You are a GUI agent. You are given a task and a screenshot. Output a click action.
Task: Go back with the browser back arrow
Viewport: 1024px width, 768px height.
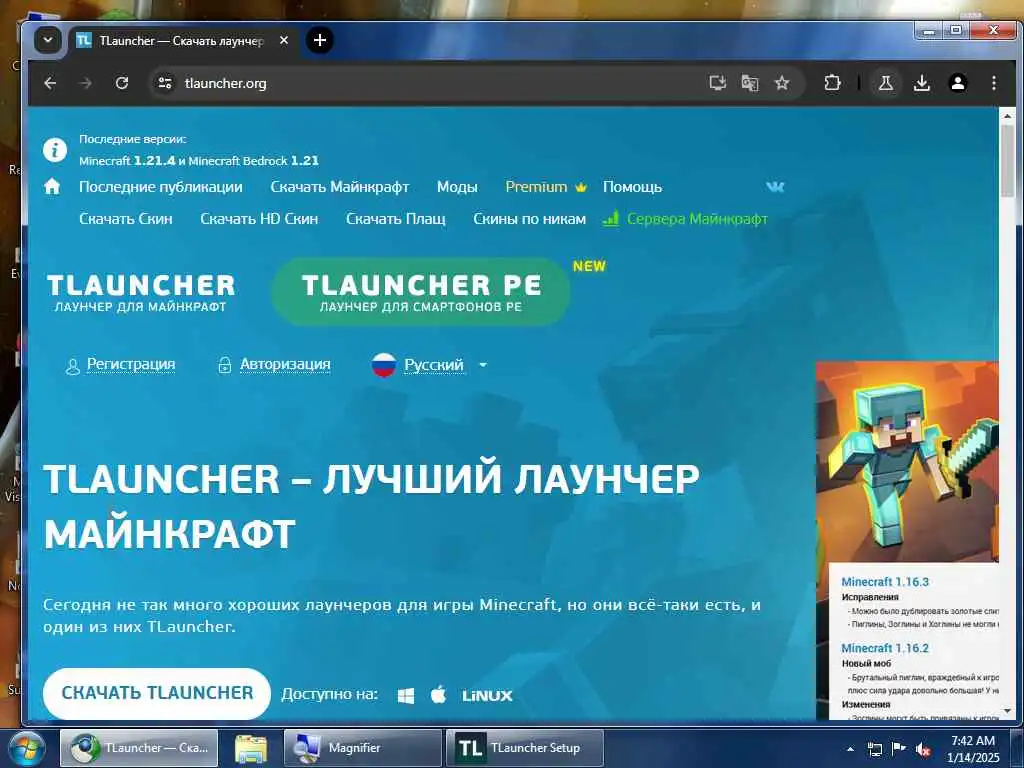click(x=50, y=83)
